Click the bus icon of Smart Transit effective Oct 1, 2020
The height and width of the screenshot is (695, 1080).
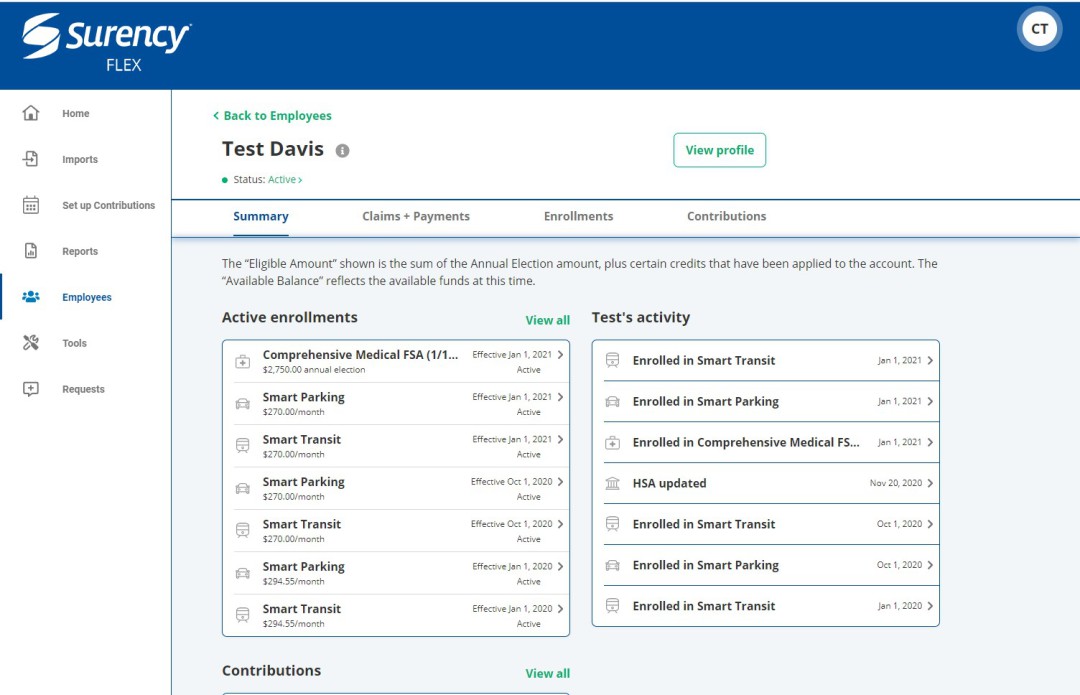pyautogui.click(x=242, y=531)
